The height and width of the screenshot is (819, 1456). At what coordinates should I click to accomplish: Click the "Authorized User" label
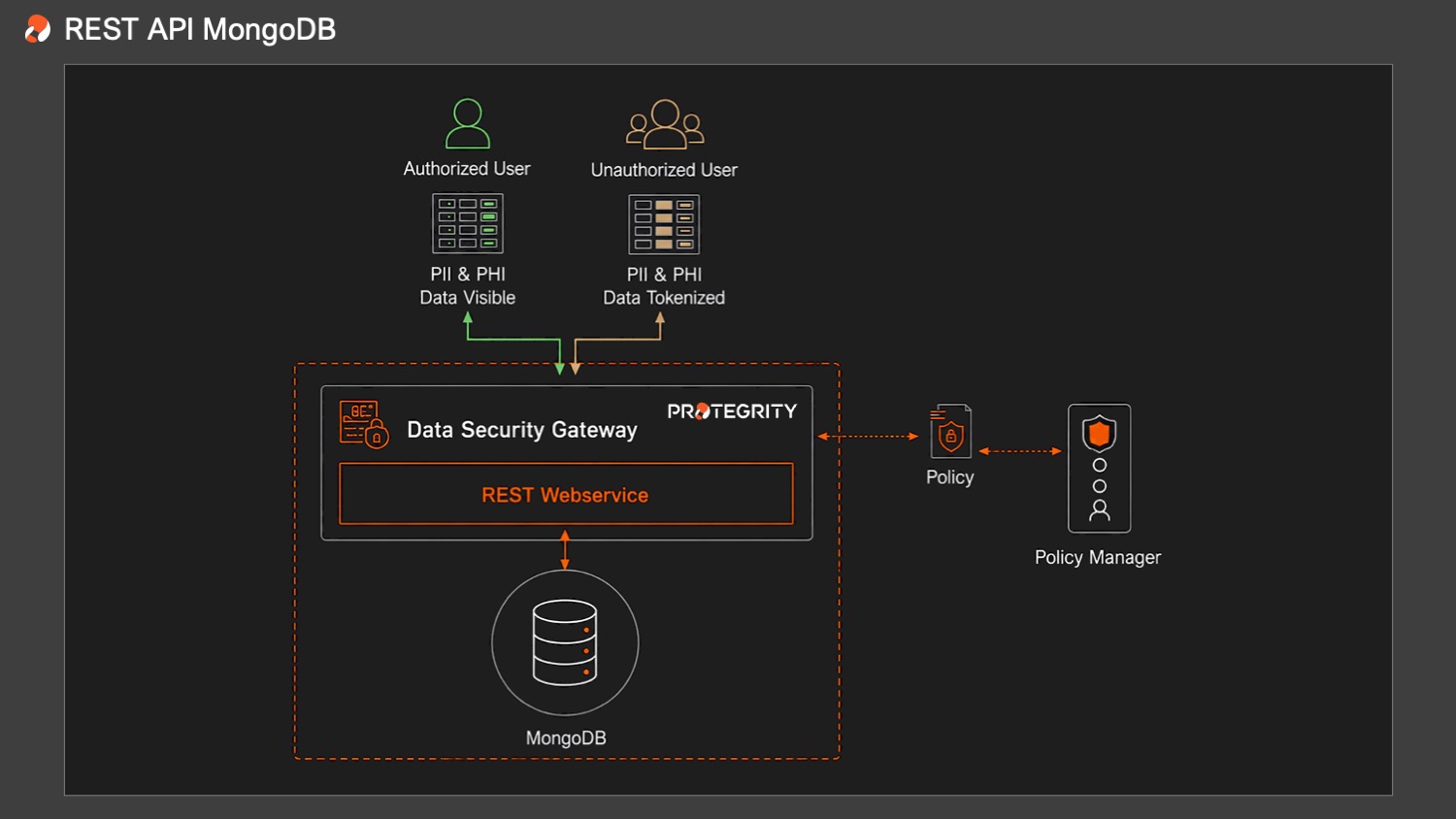(467, 169)
